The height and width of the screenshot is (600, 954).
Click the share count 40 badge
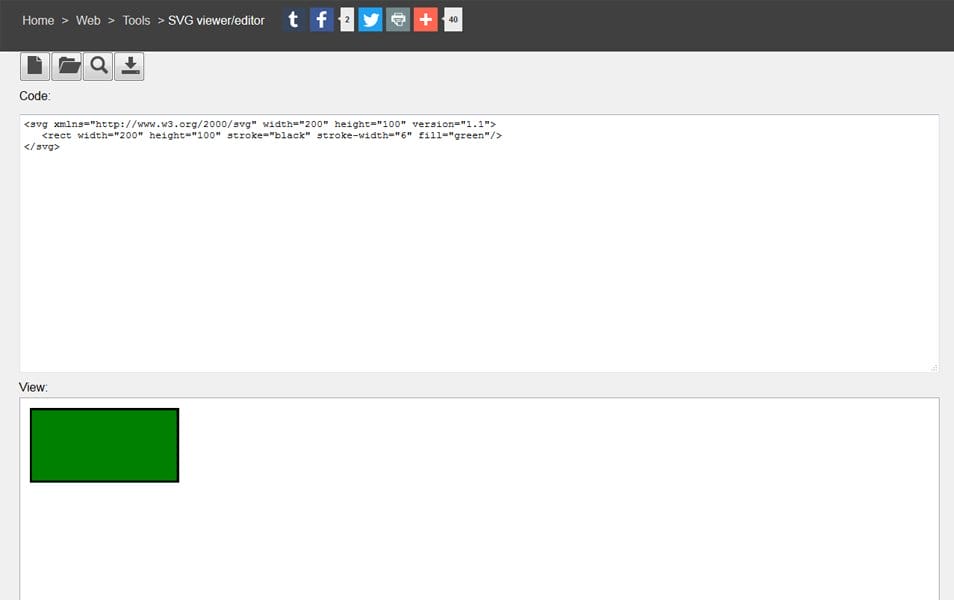click(453, 19)
